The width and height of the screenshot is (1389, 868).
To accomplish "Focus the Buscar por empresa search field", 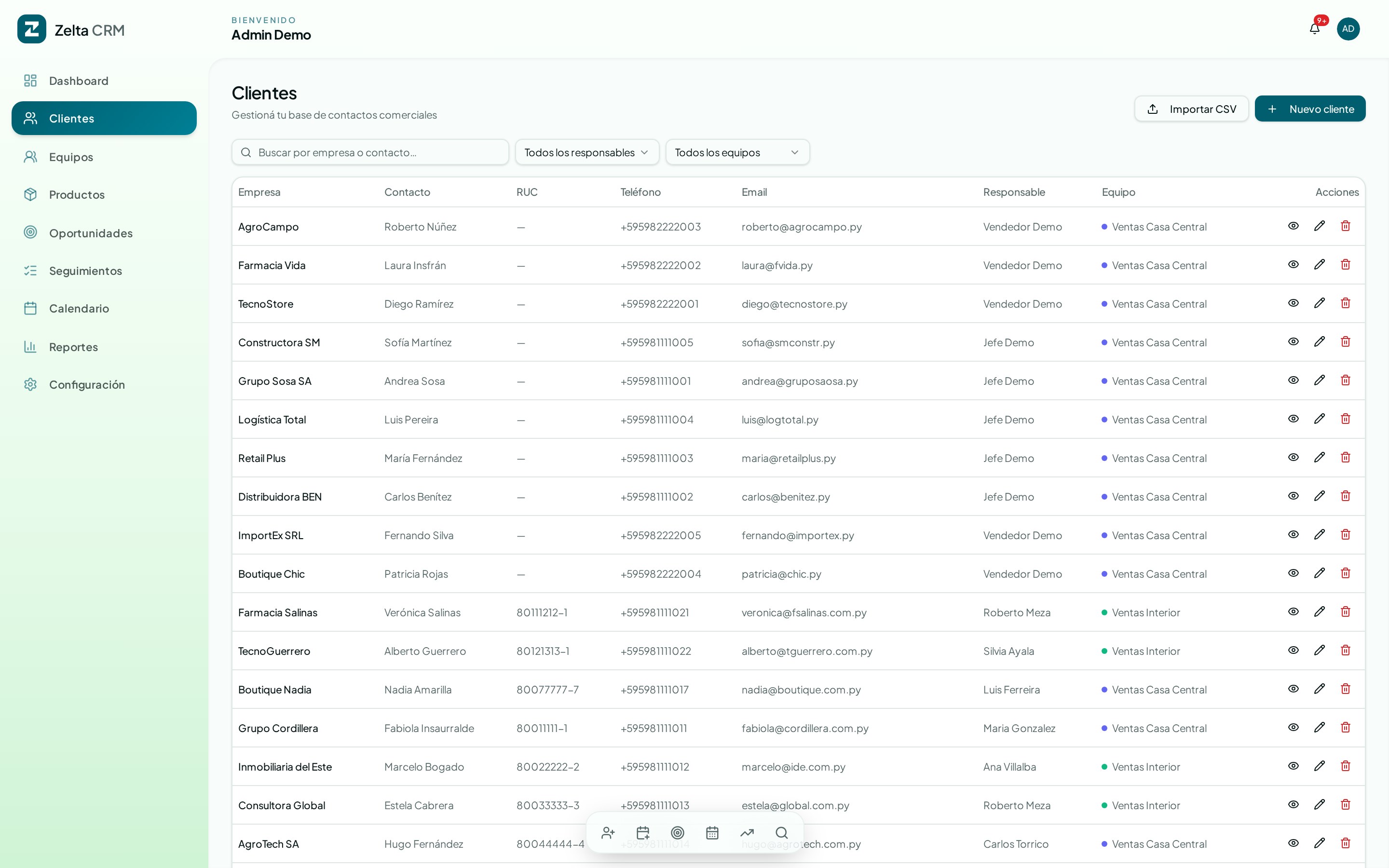I will point(370,152).
